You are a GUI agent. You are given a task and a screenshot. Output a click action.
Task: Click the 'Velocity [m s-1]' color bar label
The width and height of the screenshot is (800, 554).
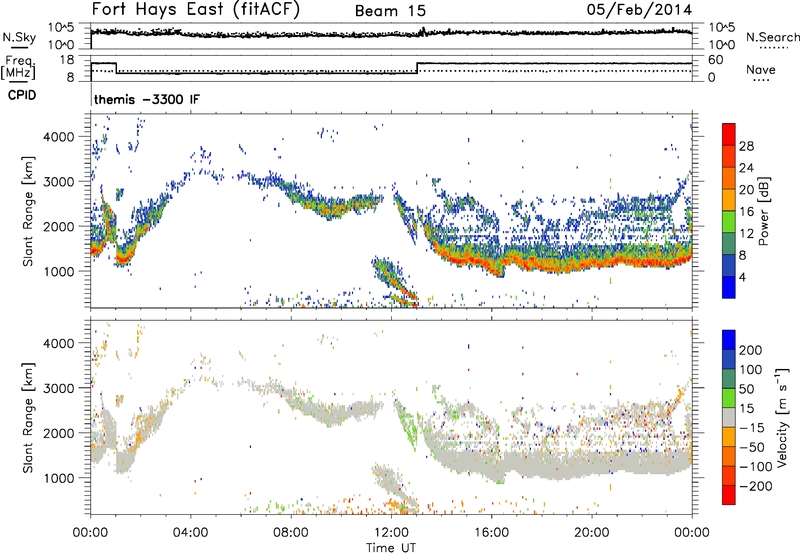[x=782, y=417]
